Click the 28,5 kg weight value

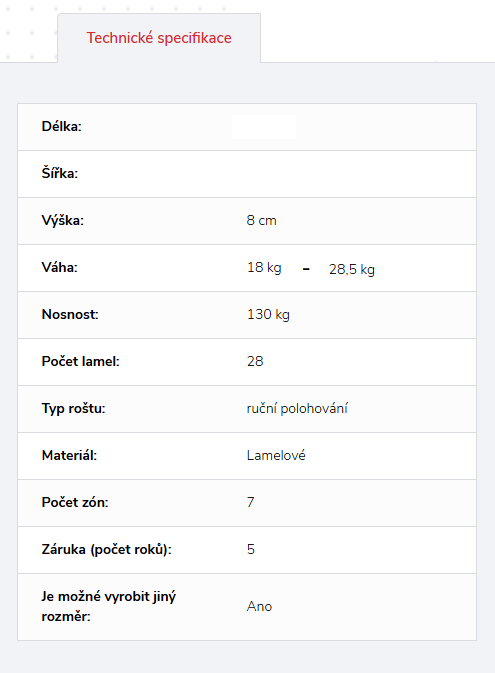[352, 270]
